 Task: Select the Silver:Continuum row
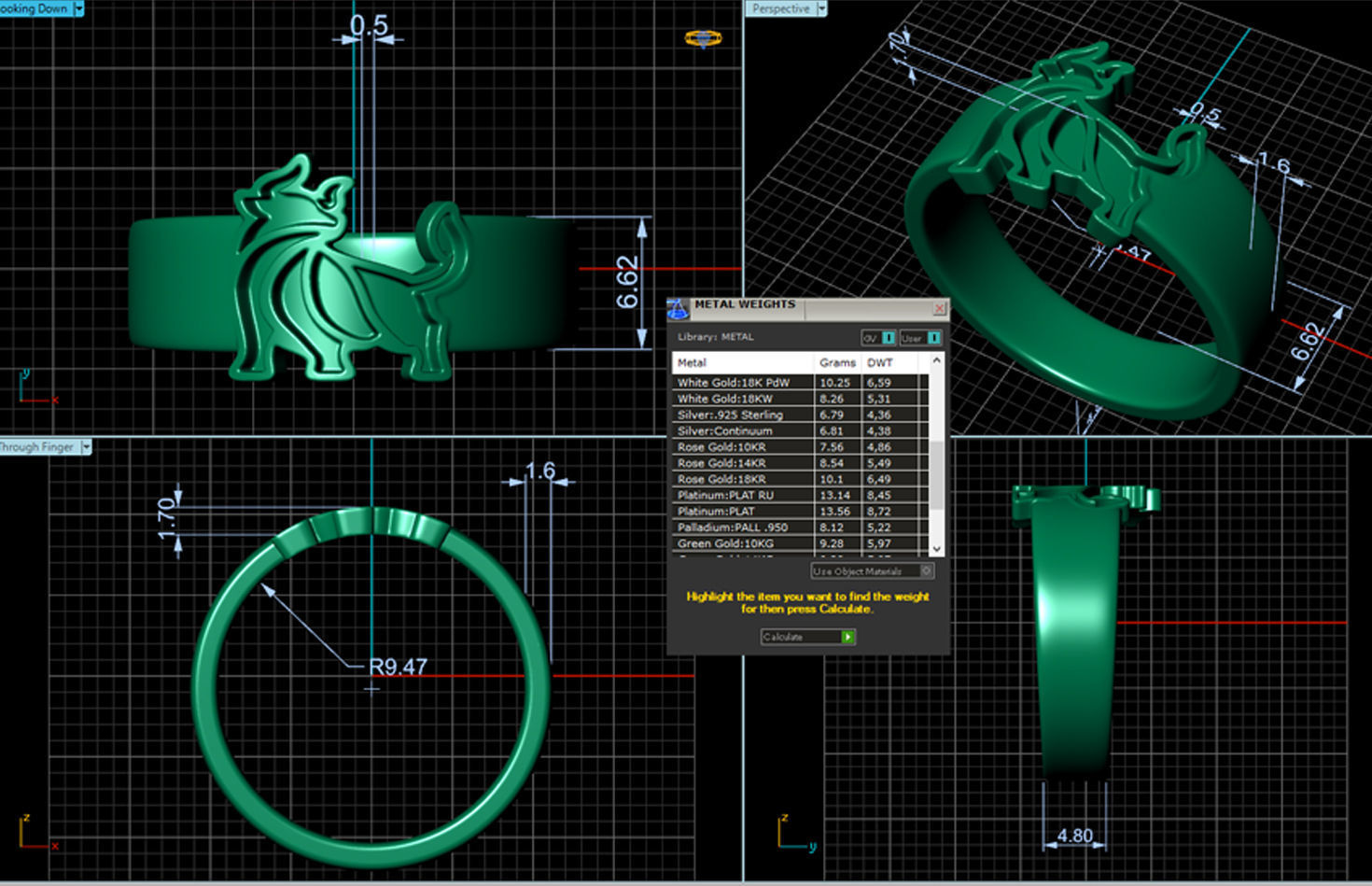click(x=801, y=430)
